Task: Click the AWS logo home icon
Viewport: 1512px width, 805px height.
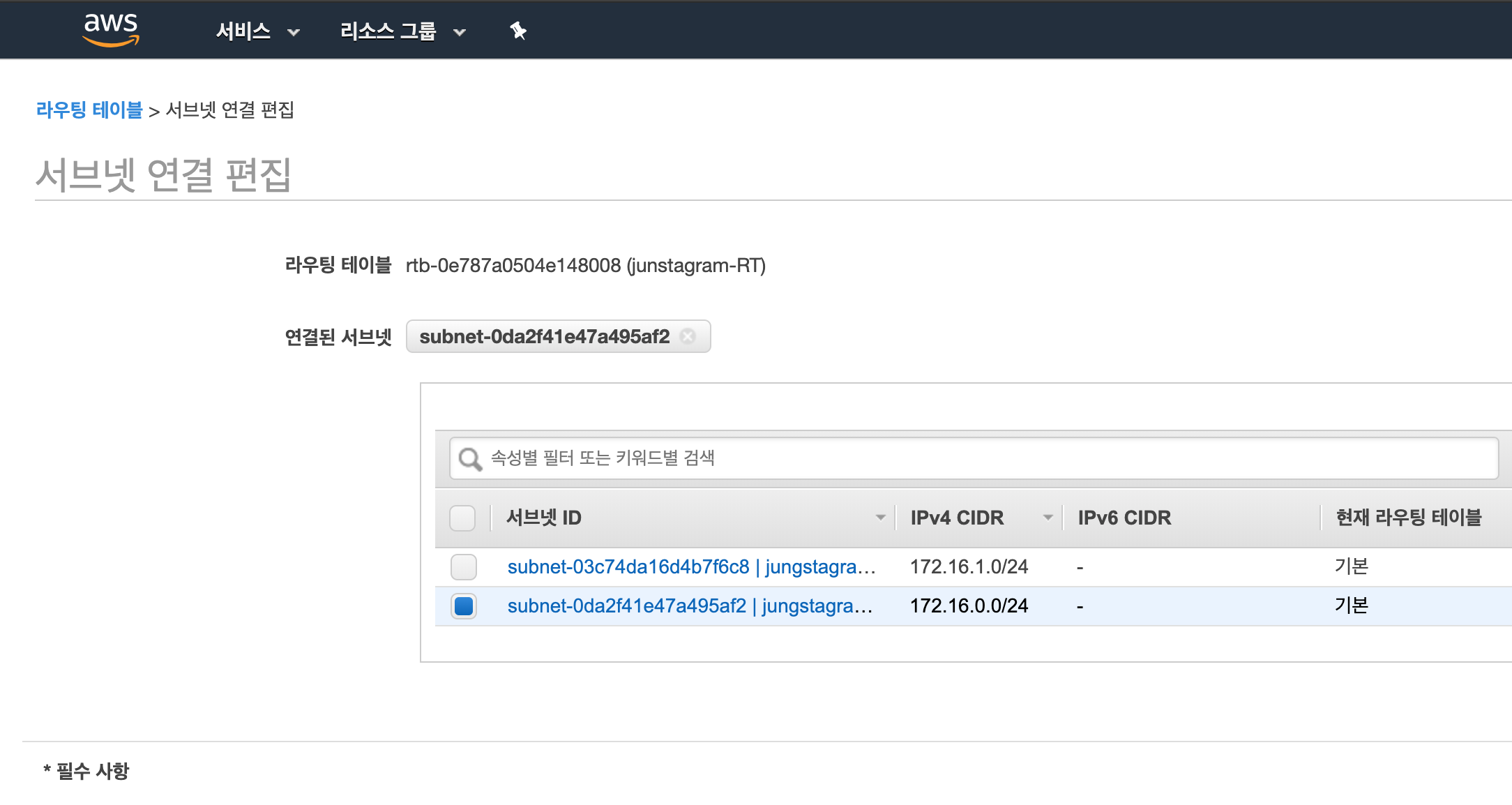Action: [x=111, y=30]
